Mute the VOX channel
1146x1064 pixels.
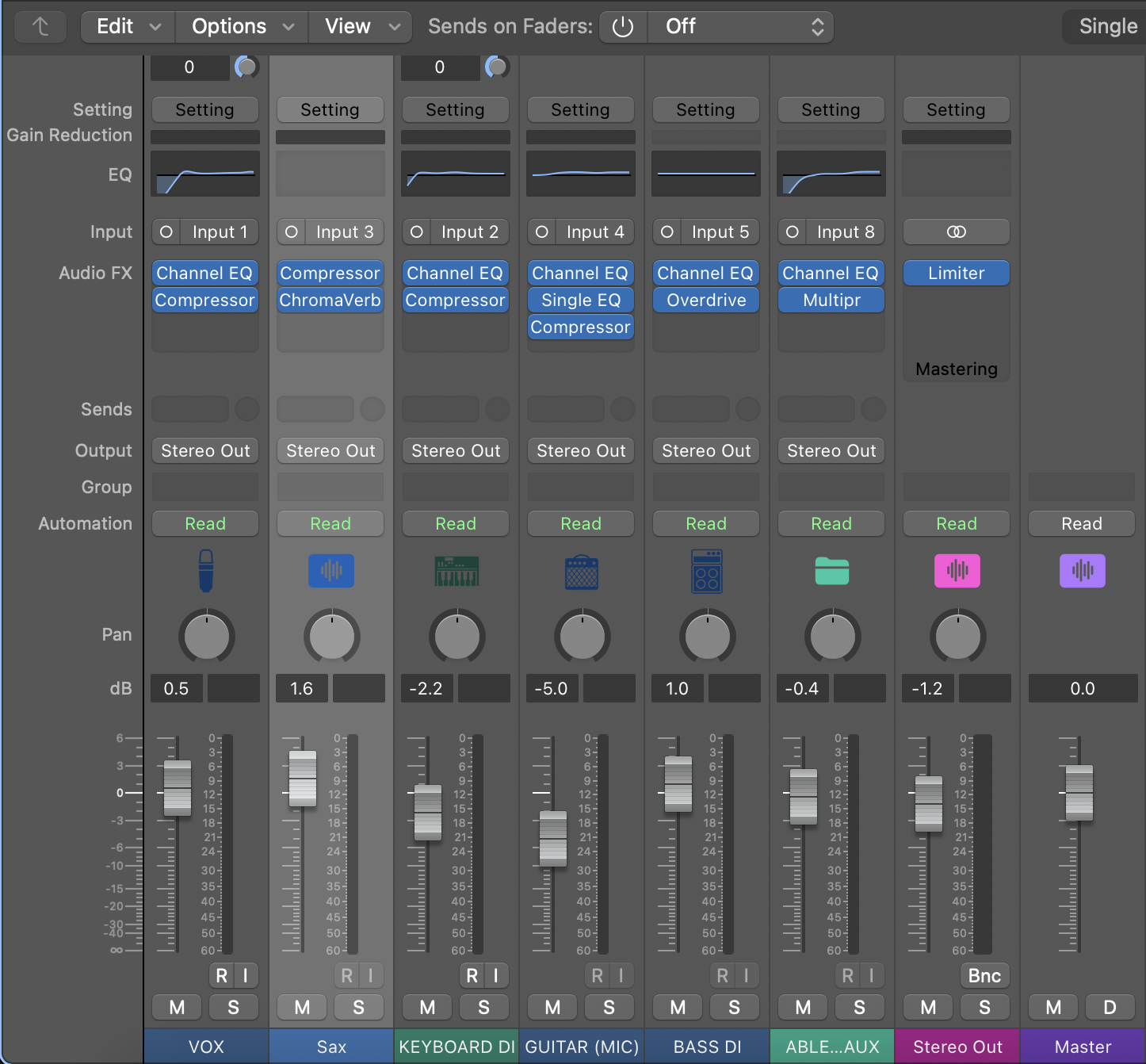178,1008
